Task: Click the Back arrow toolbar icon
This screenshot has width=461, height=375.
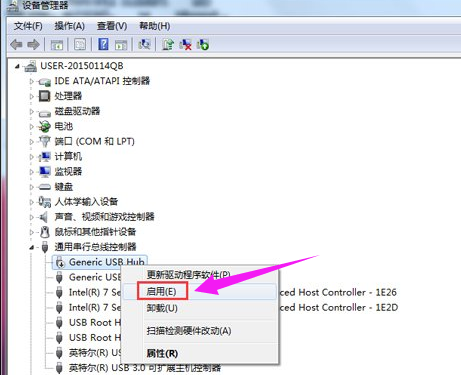Action: tap(16, 44)
